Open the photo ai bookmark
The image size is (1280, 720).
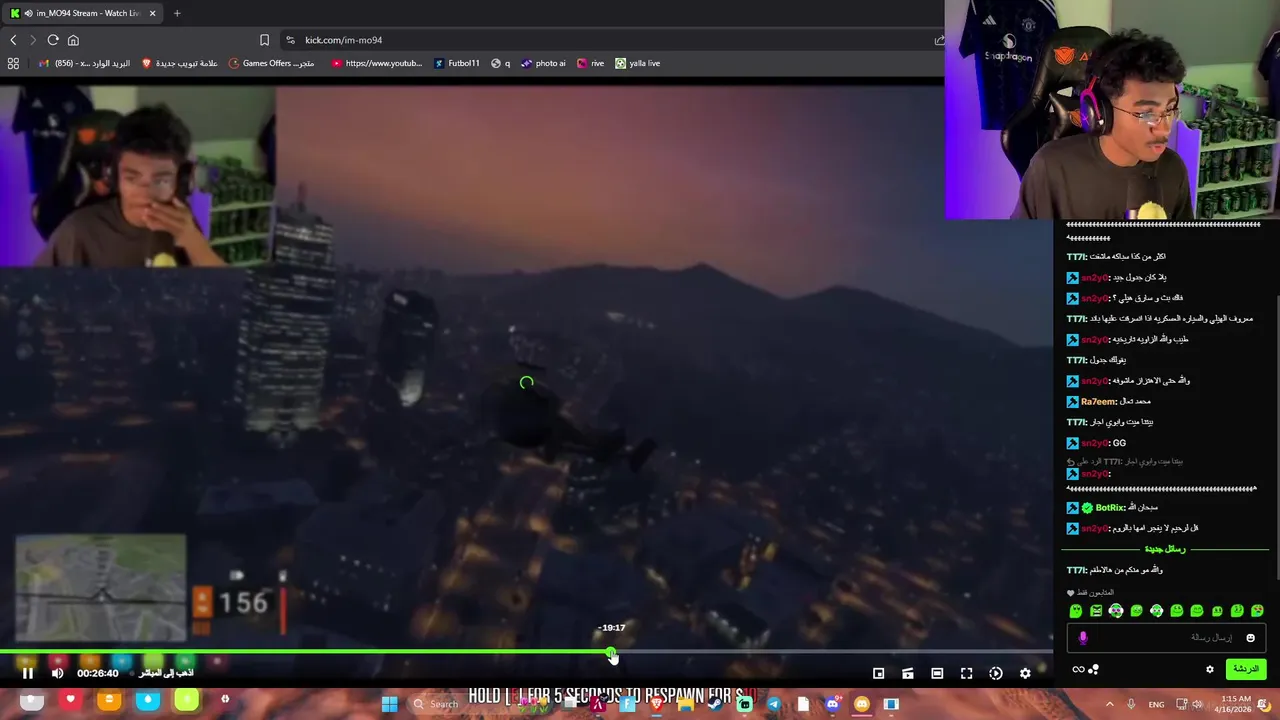(x=542, y=63)
